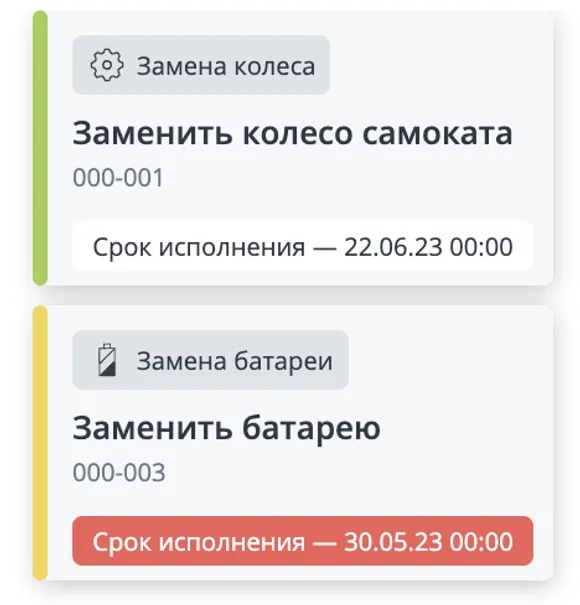Click task number 000-001
This screenshot has height=605, width=580.
point(118,178)
